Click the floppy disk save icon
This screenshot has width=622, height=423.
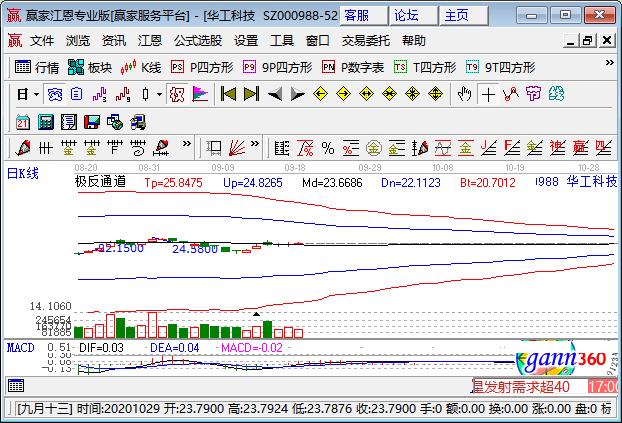[x=92, y=122]
